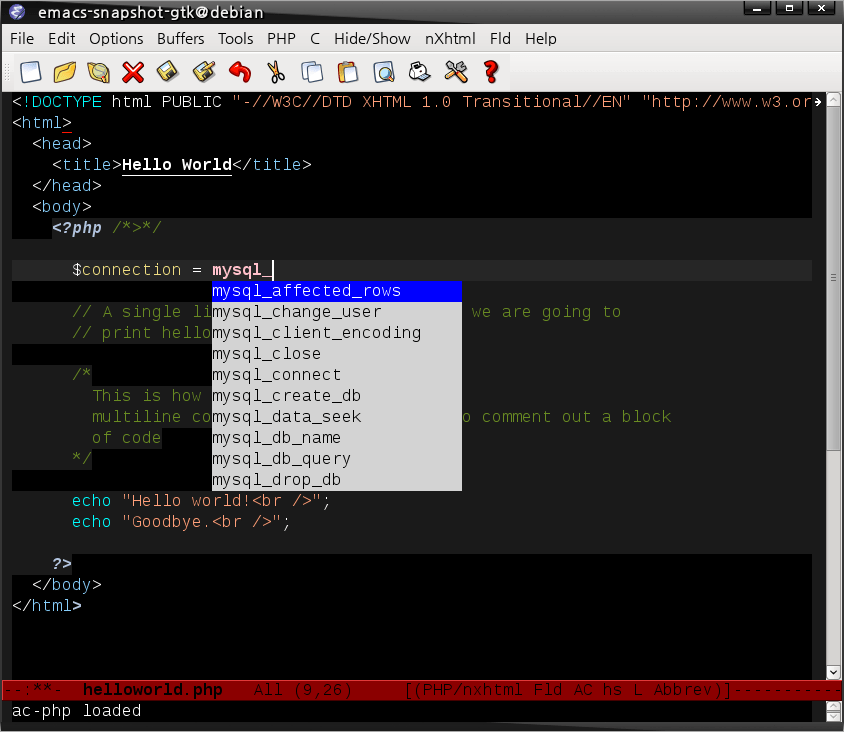This screenshot has width=844, height=732.
Task: Create a new file with the blank page icon
Action: pos(31,72)
